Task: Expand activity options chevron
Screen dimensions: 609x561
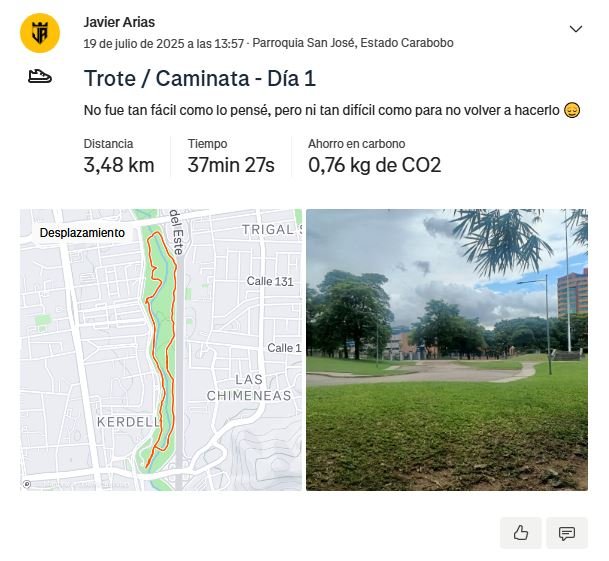Action: [x=576, y=29]
